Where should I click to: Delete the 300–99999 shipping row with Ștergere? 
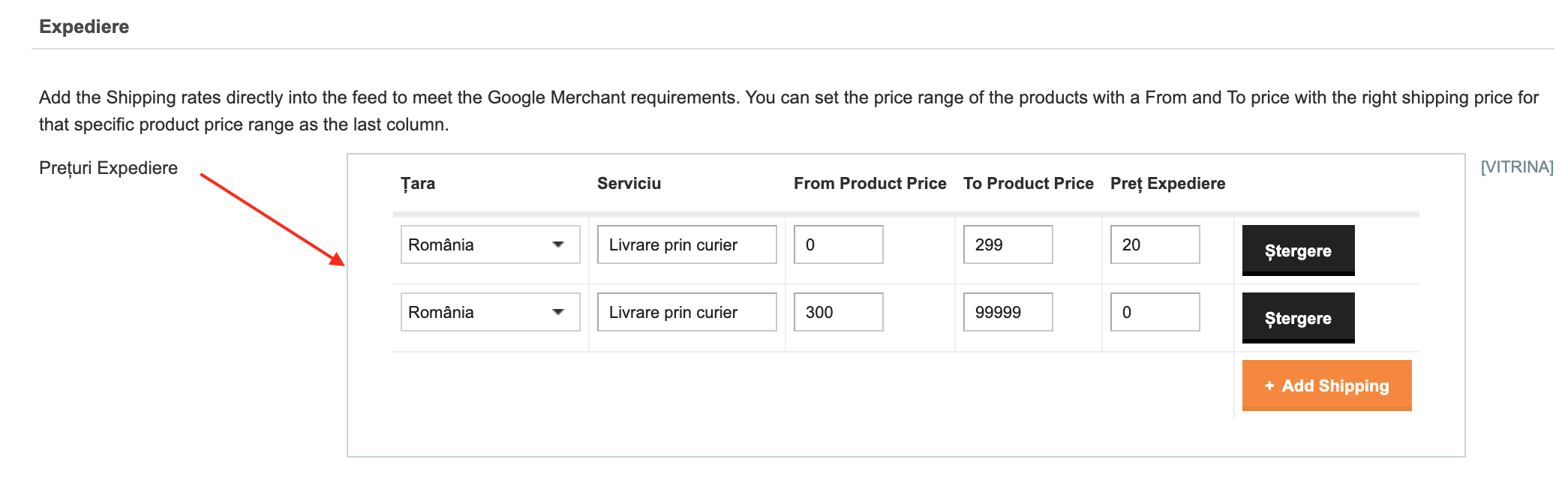(1298, 318)
